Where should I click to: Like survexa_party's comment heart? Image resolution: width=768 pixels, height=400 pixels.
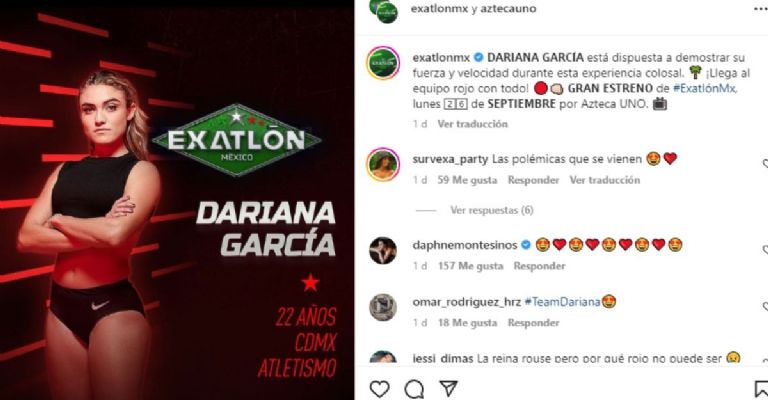(x=765, y=165)
